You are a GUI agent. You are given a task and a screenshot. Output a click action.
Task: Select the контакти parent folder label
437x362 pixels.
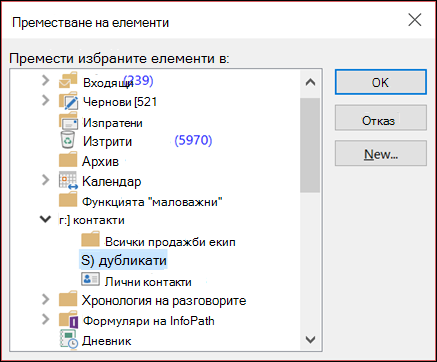pos(92,220)
